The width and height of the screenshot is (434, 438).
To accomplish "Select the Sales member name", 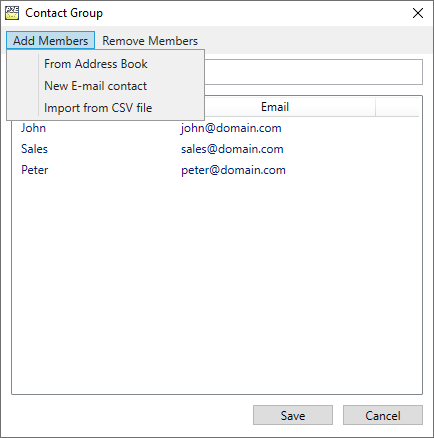I will point(34,149).
